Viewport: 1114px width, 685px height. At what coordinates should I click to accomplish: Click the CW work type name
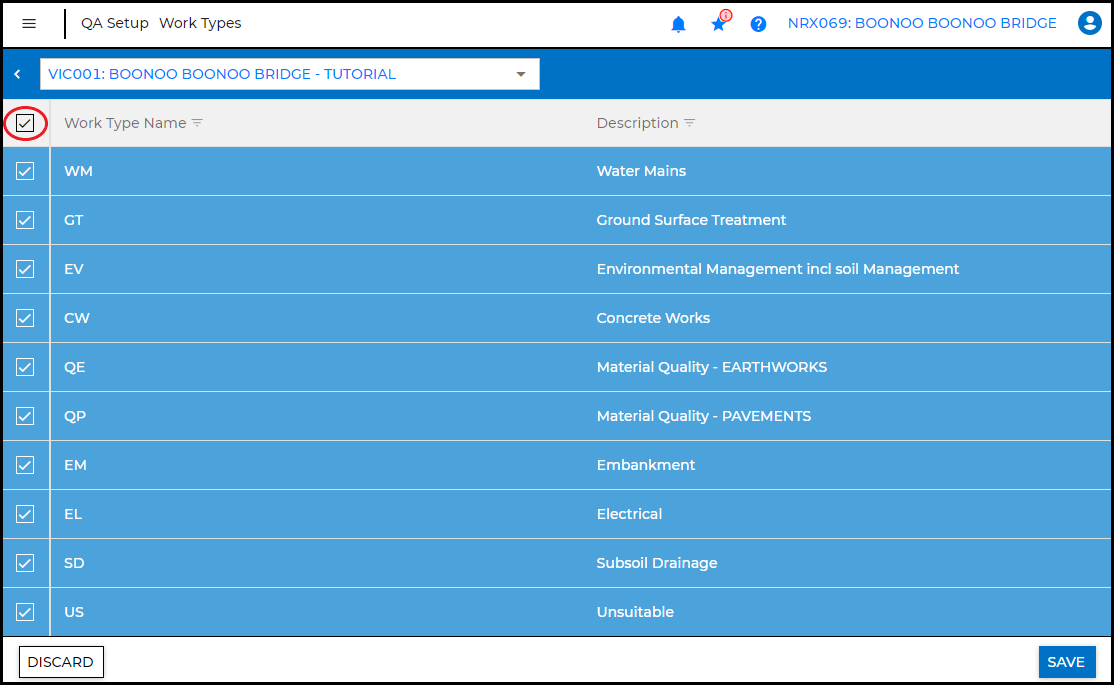click(x=77, y=318)
